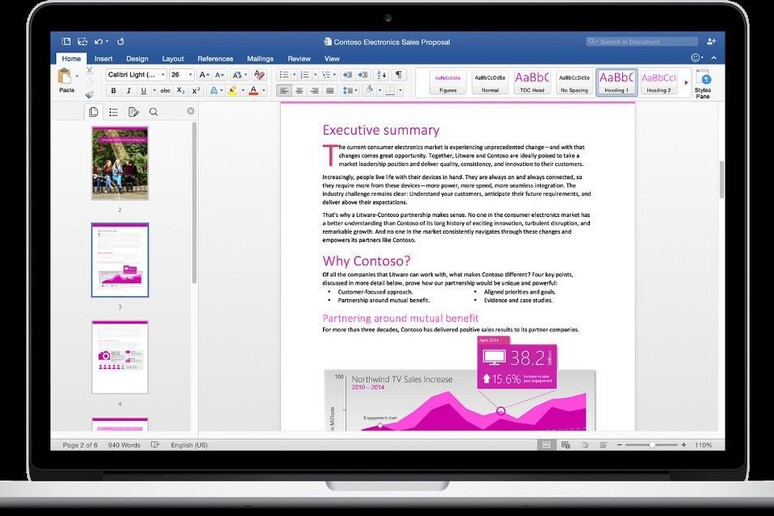Open the bullet list dropdown arrow
Image resolution: width=774 pixels, height=516 pixels.
294,75
